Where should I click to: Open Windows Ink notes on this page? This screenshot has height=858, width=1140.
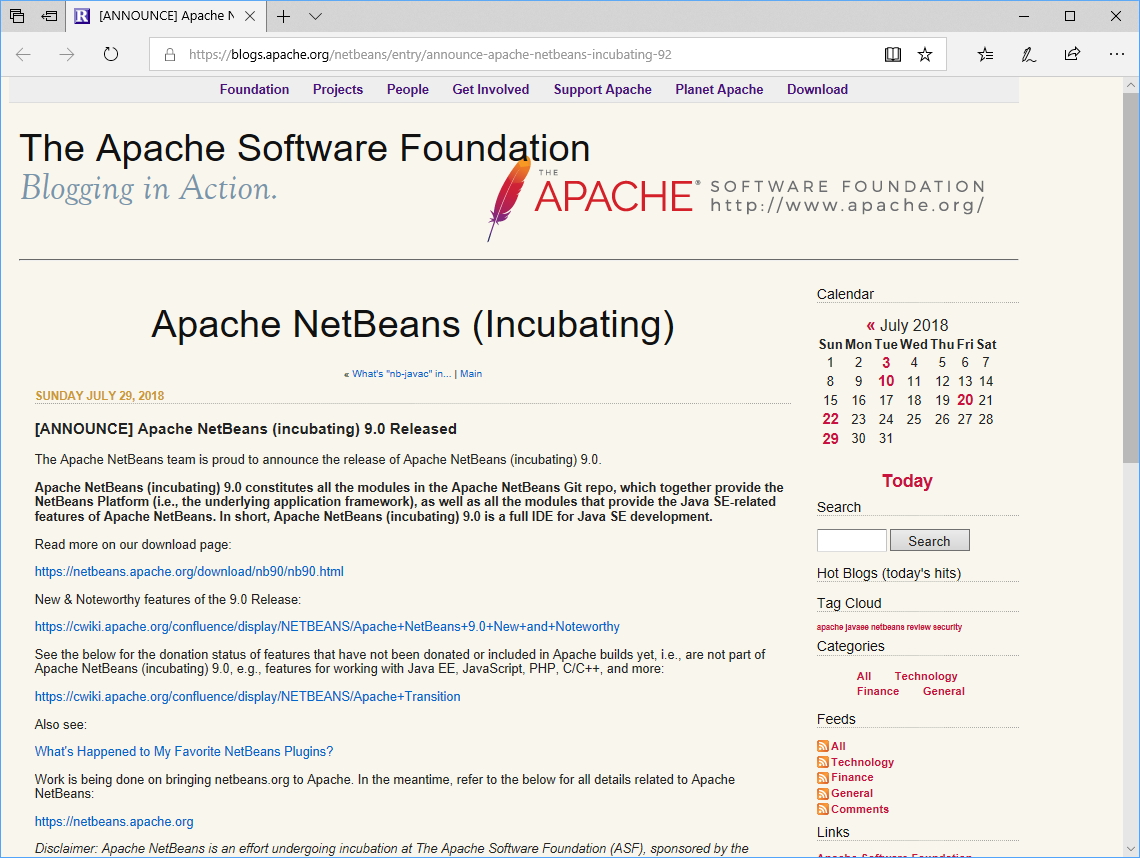[x=1028, y=54]
